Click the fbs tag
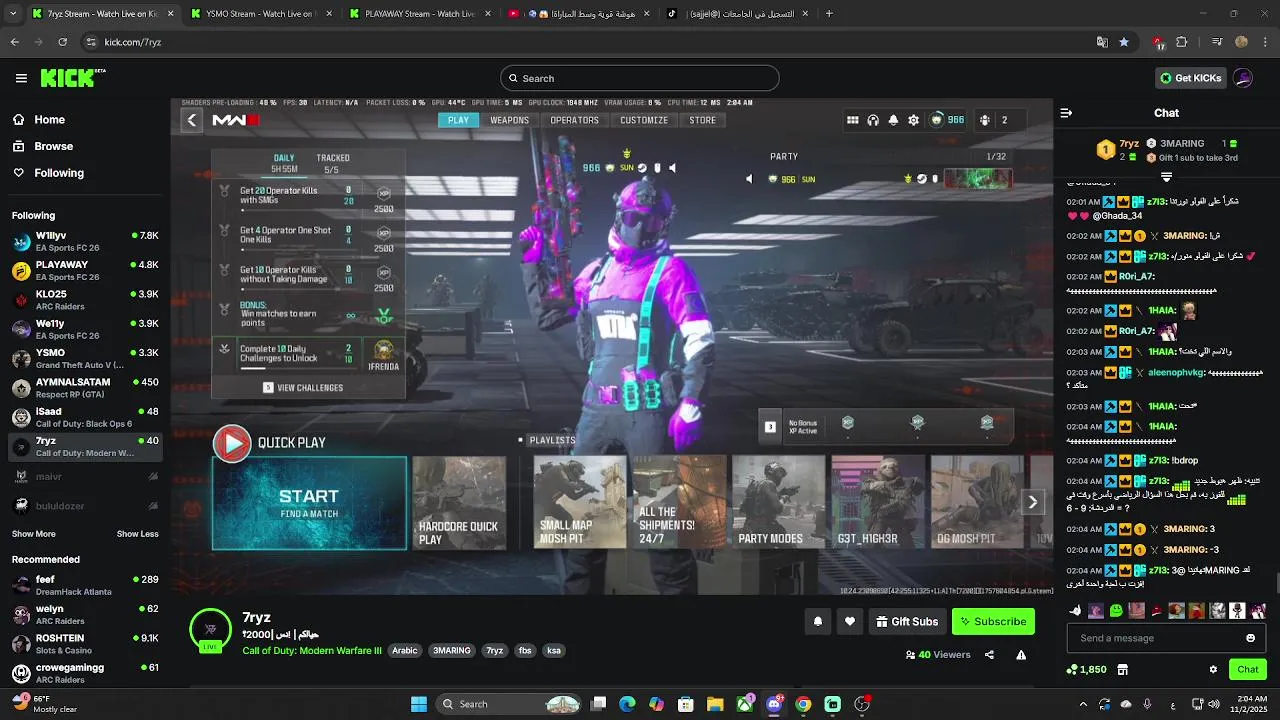This screenshot has width=1280, height=720. point(525,650)
